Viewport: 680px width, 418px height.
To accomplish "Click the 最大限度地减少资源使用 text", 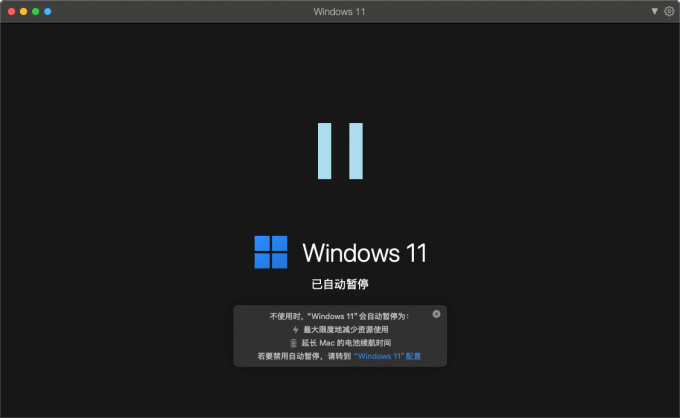I will coord(346,330).
